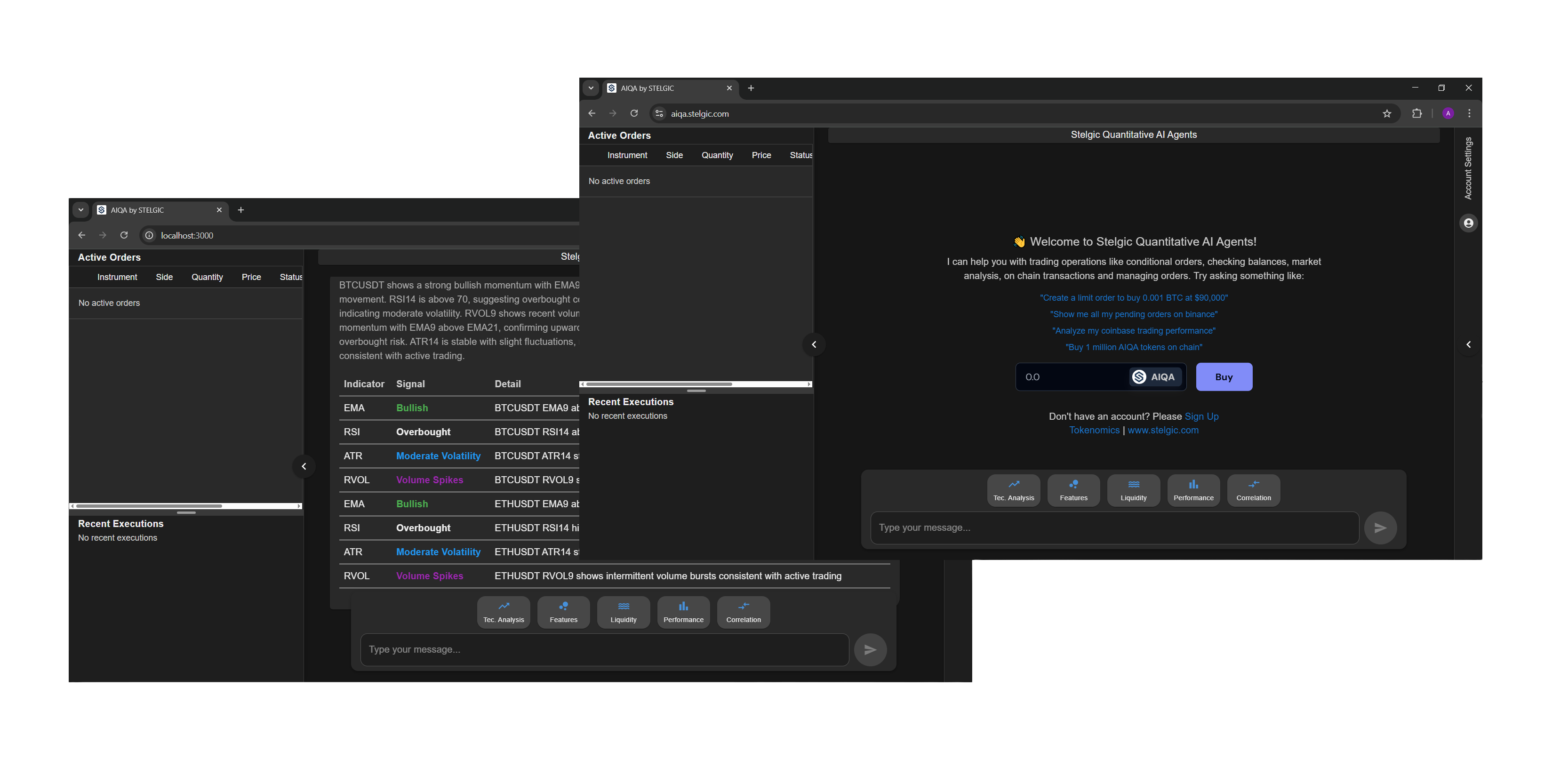Click Performance button in localhost window

coord(684,612)
